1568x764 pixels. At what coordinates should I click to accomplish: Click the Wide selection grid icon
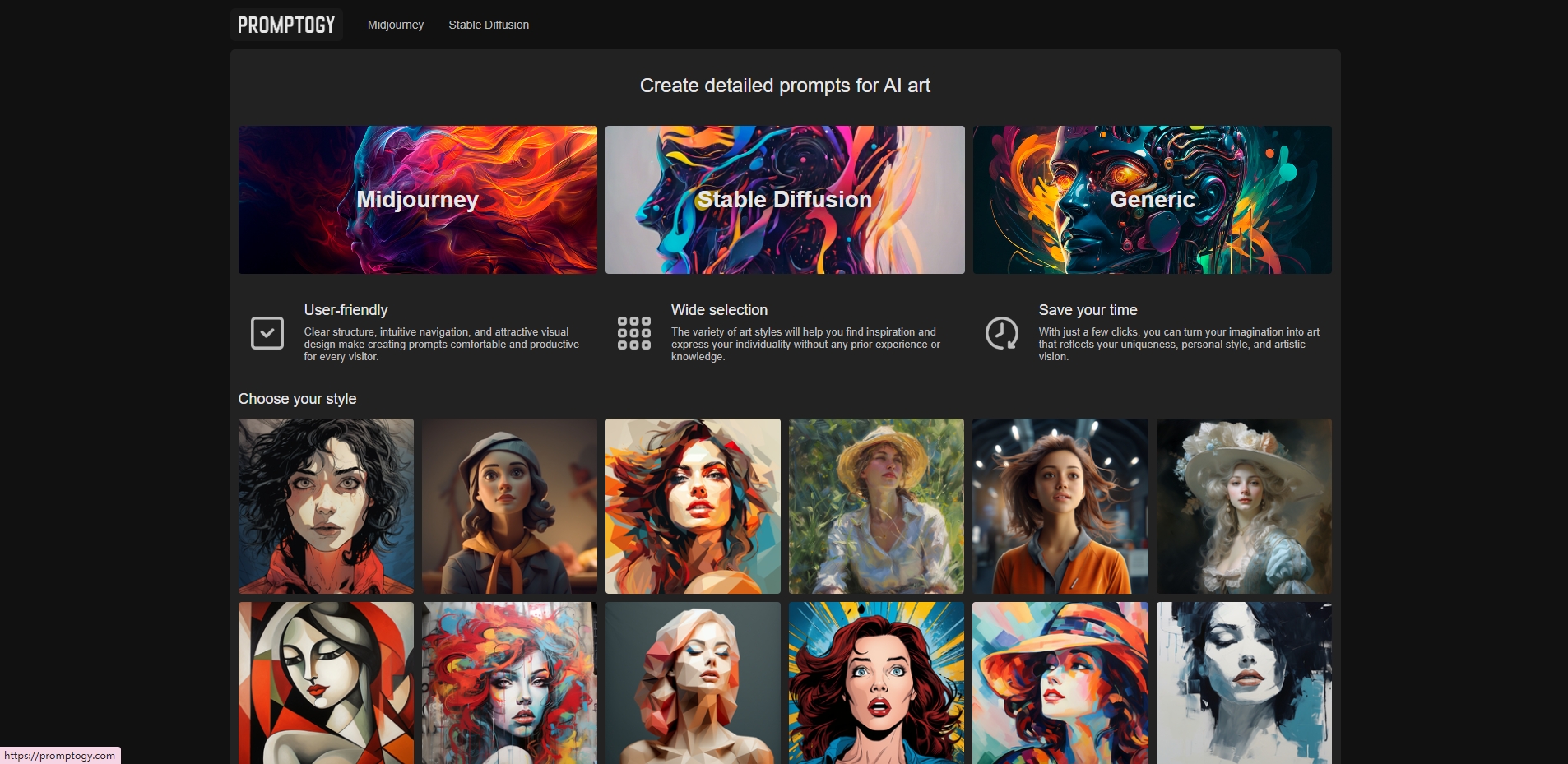634,333
